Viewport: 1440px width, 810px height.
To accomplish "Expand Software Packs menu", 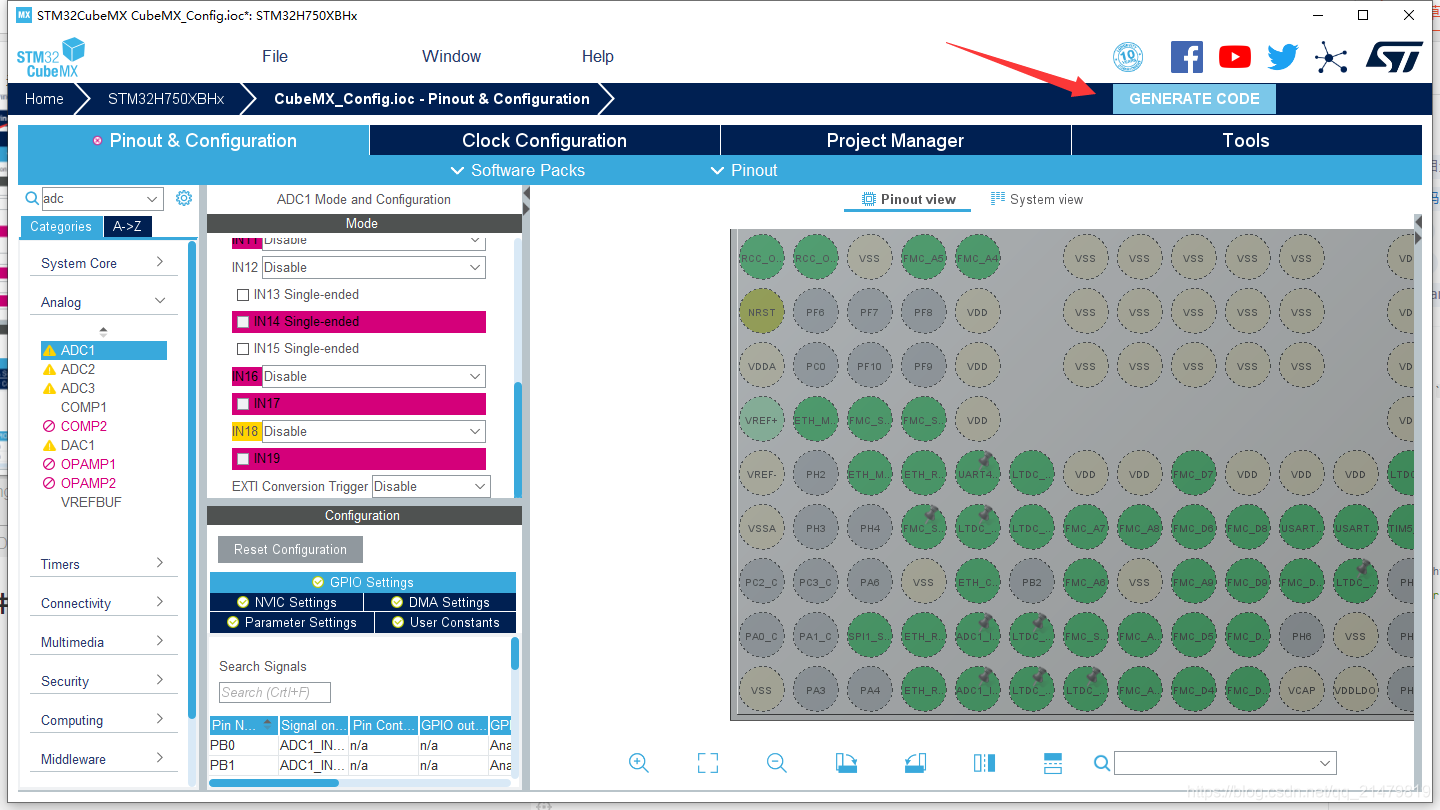I will [518, 170].
